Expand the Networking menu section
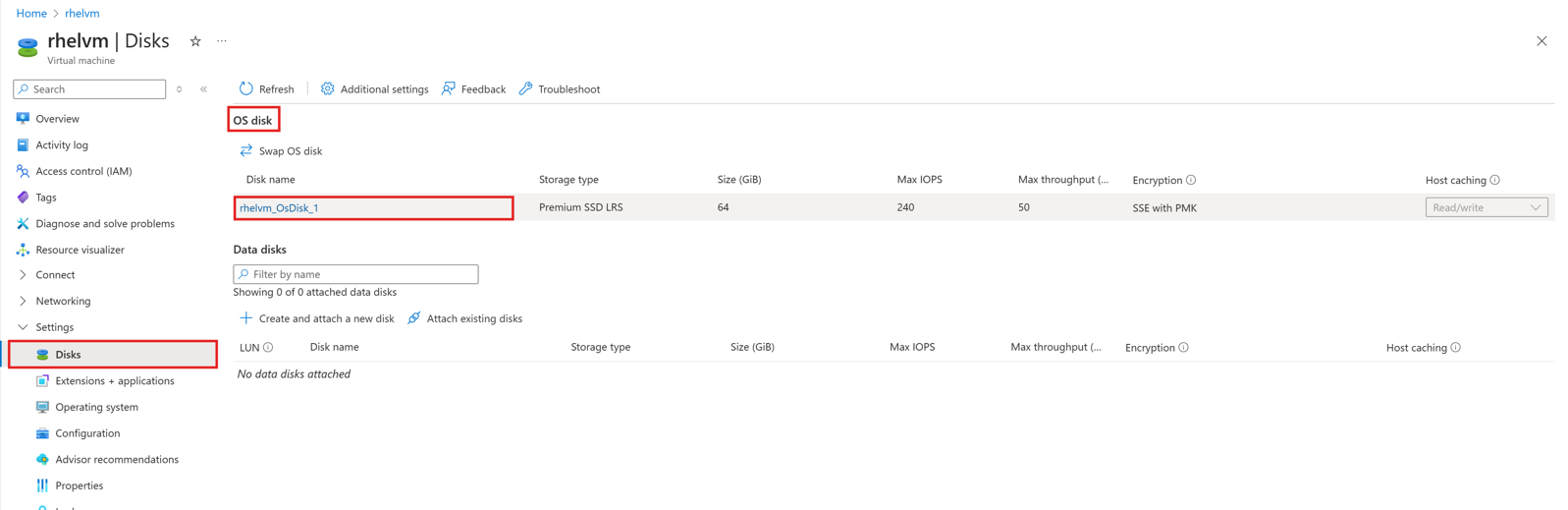The image size is (1568, 510). pos(23,301)
